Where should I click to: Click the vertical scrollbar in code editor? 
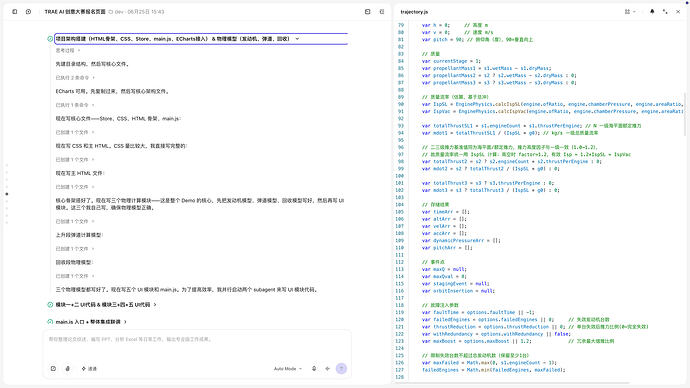tap(685, 114)
